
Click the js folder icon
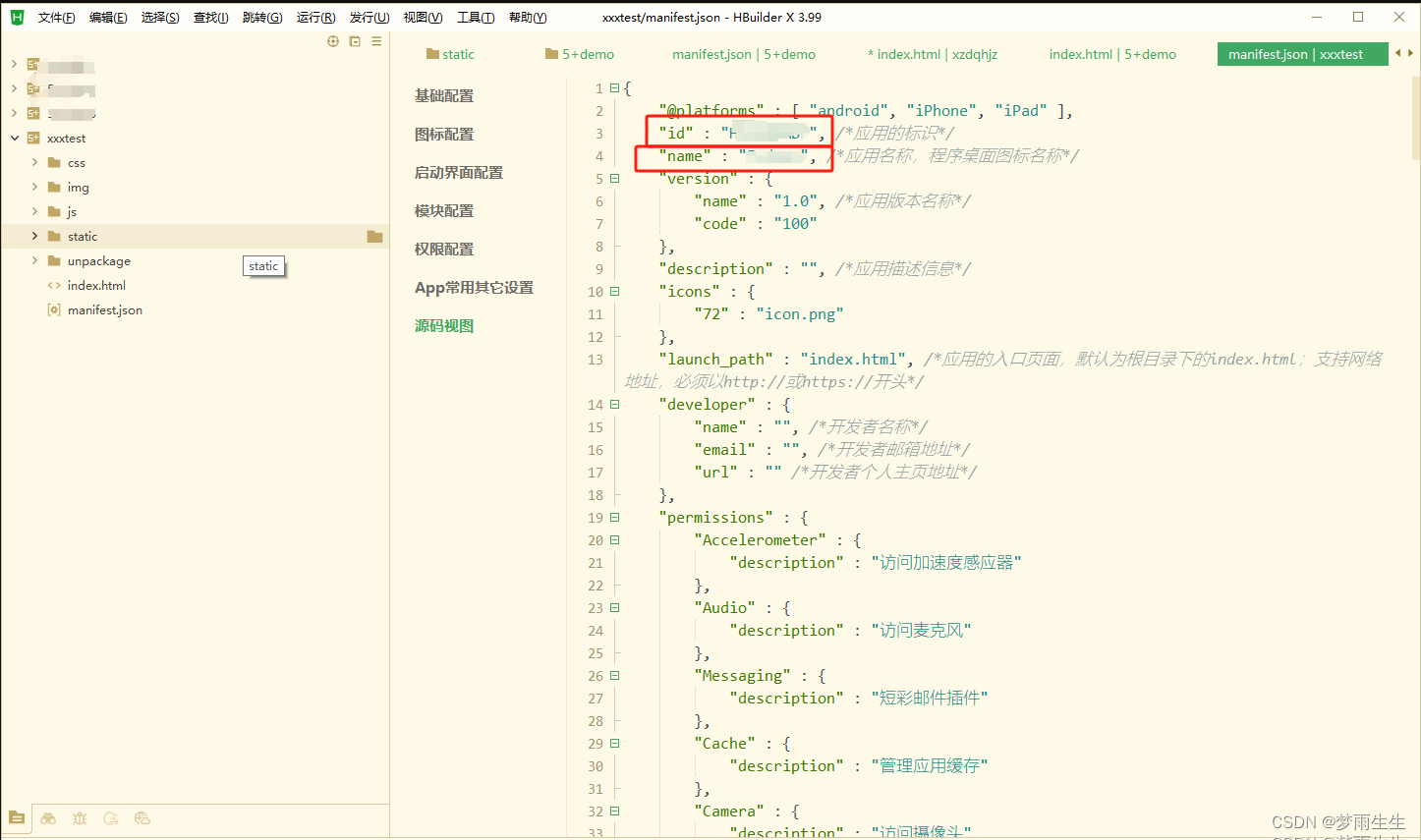tap(55, 212)
